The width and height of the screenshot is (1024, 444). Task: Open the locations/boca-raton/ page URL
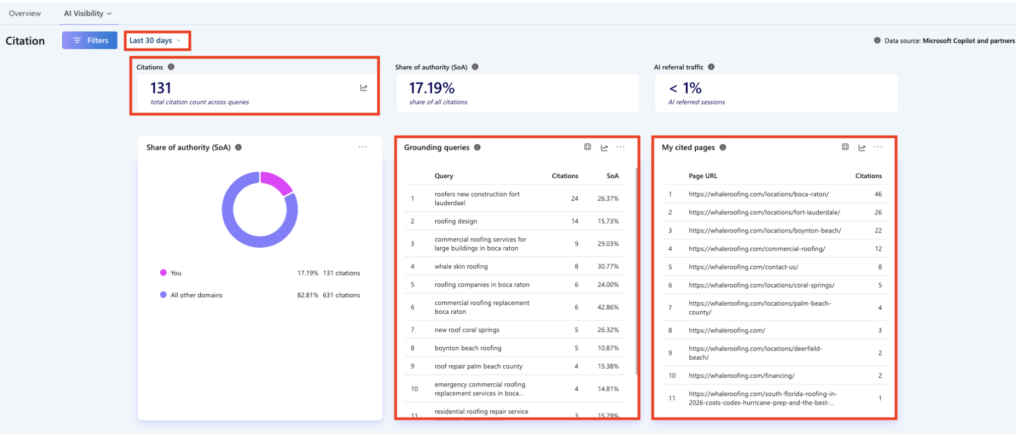click(759, 194)
